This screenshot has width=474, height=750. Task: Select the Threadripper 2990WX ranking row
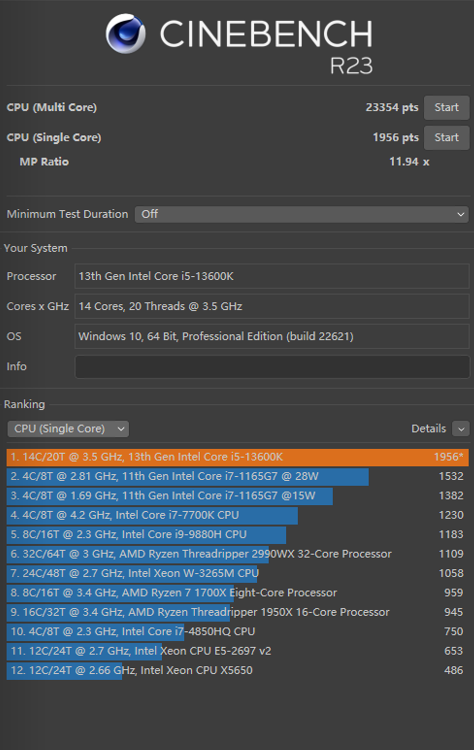click(237, 554)
